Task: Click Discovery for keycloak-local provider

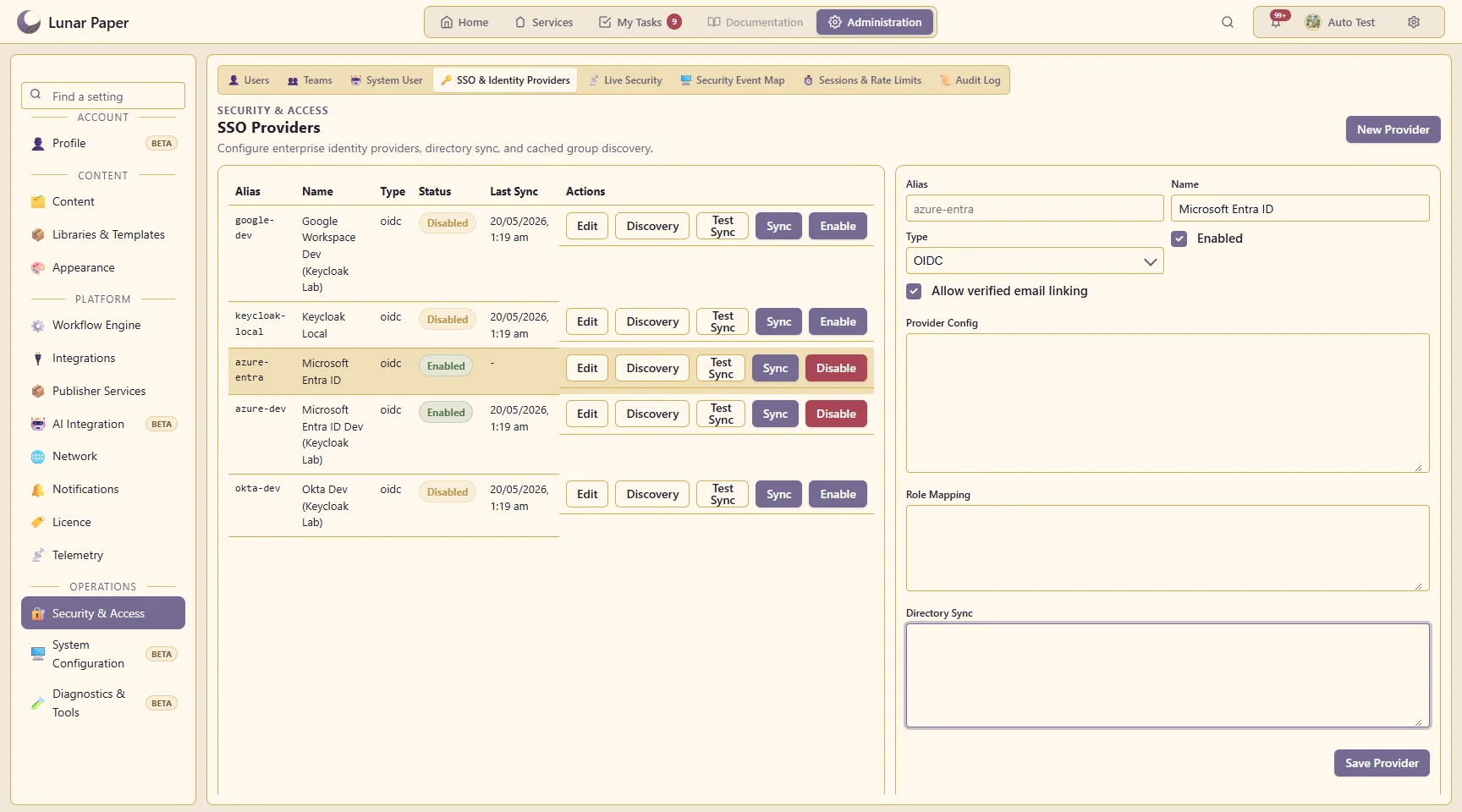Action: click(x=652, y=321)
